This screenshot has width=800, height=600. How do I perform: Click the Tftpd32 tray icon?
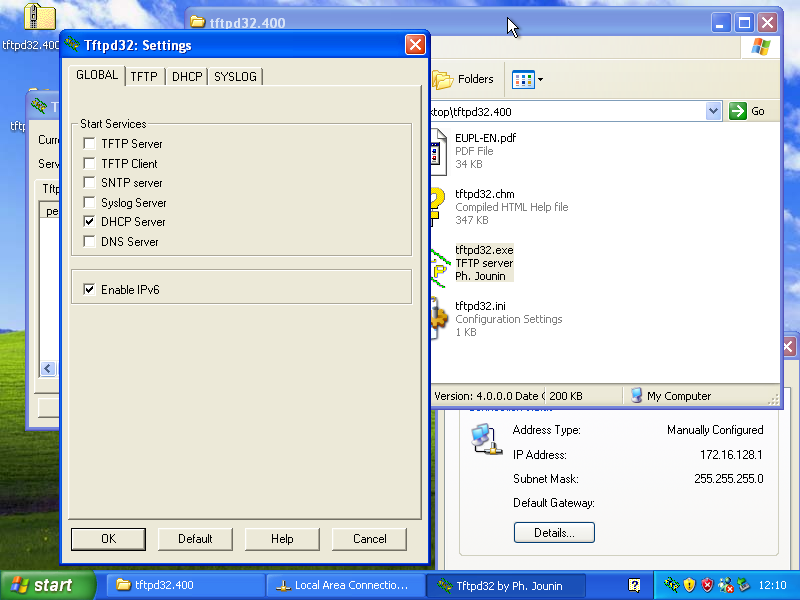click(x=671, y=585)
